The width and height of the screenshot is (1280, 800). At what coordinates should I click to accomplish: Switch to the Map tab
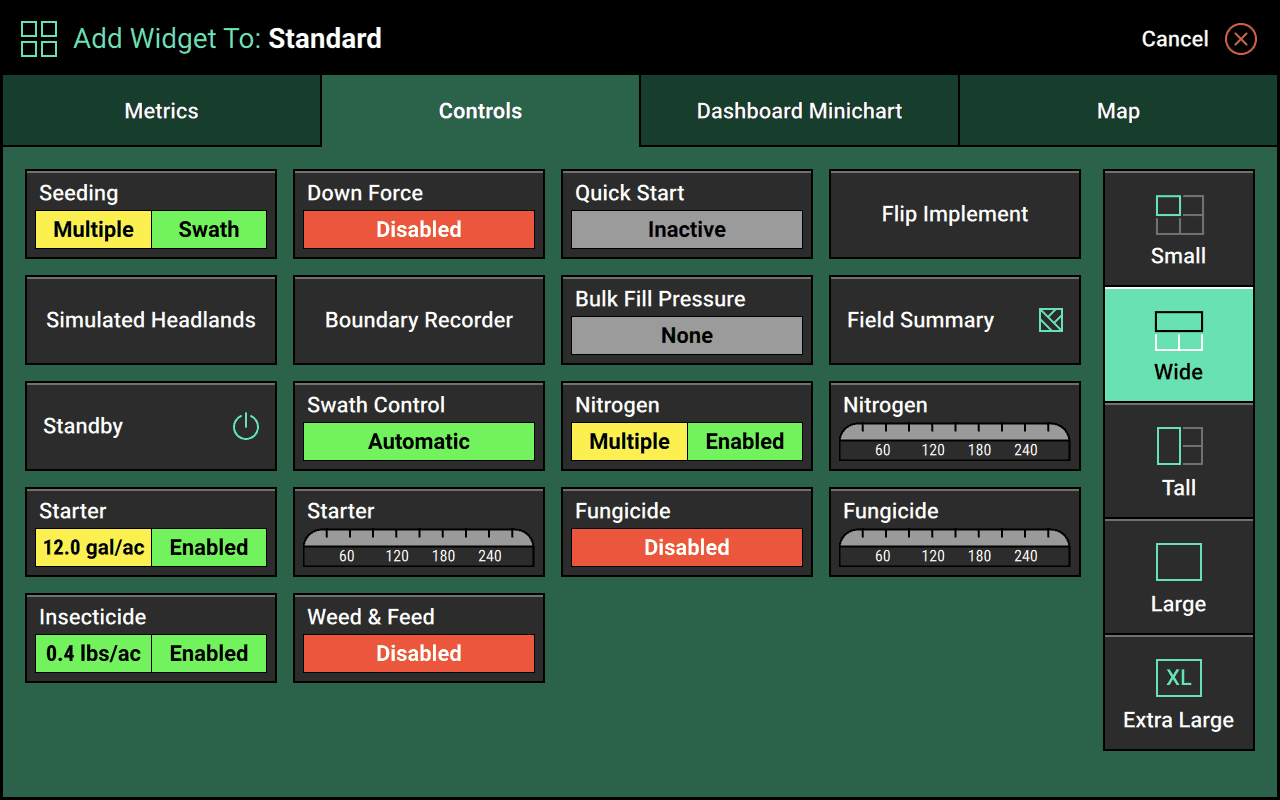(x=1118, y=111)
